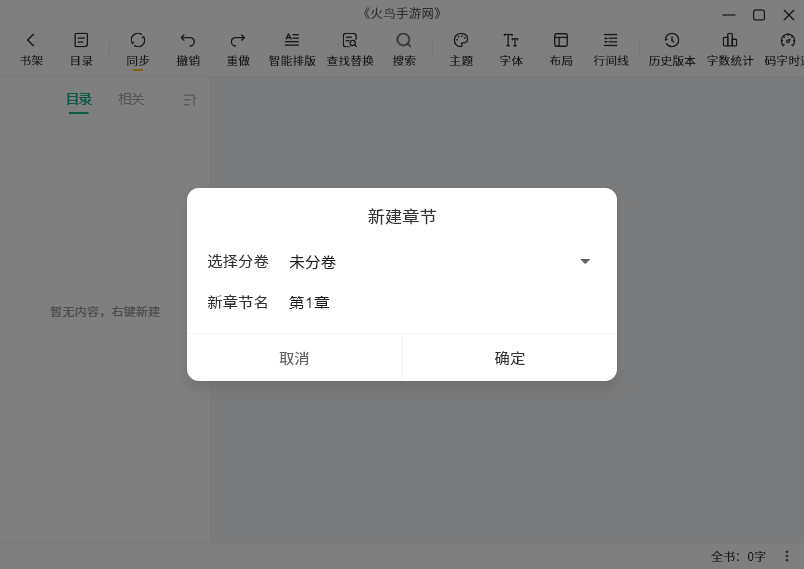This screenshot has height=569, width=804.
Task: Open the 搜索 search tool
Action: pos(404,50)
